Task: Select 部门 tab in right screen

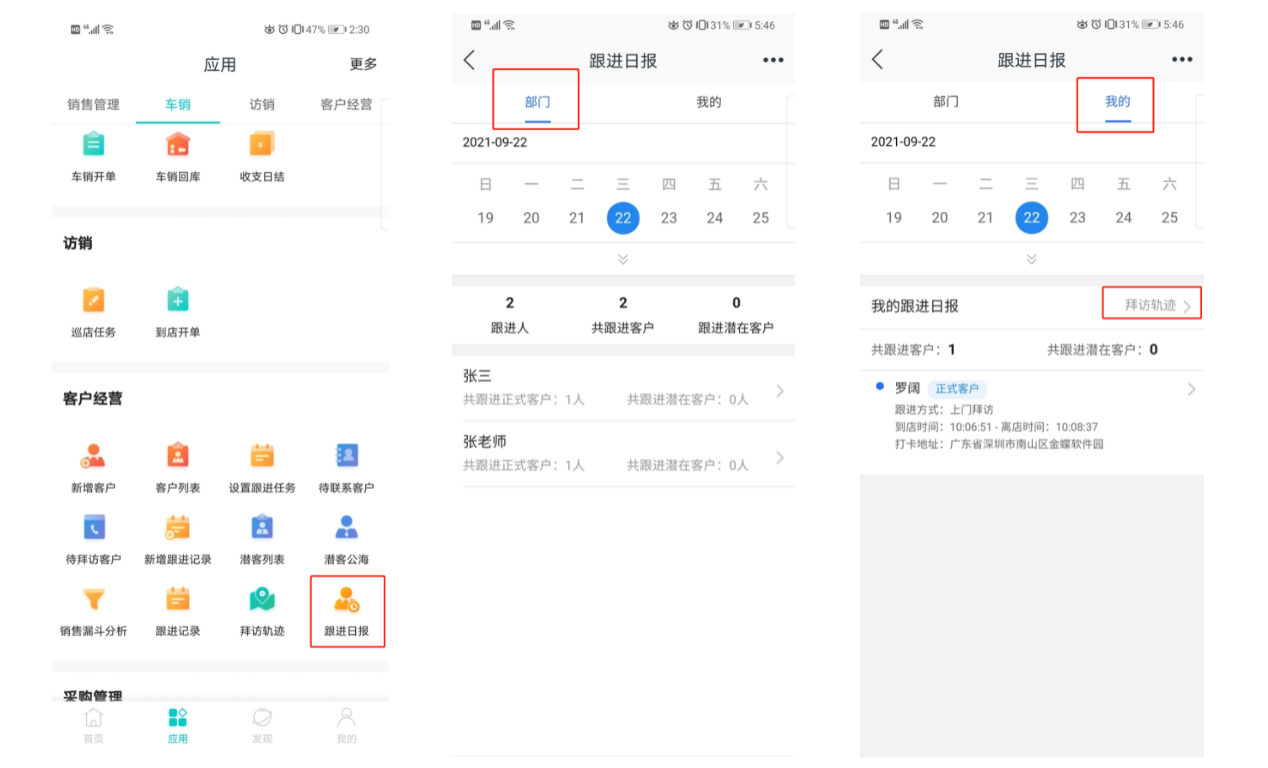Action: (946, 102)
